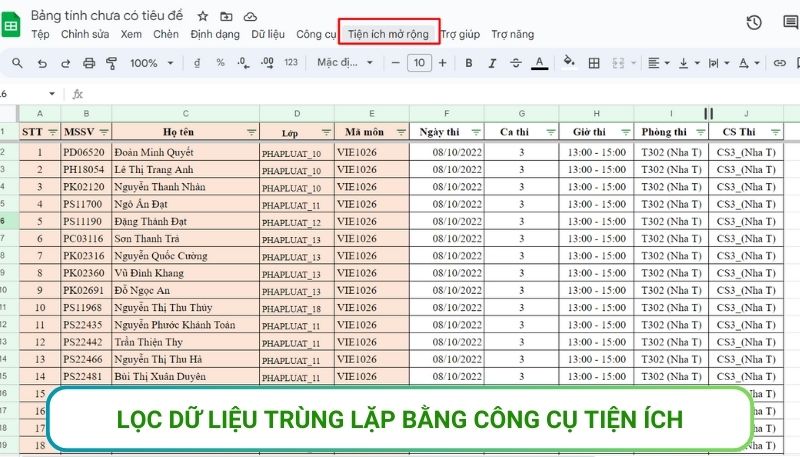The height and width of the screenshot is (457, 800).
Task: Increase font size with plus button
Action: click(x=442, y=63)
